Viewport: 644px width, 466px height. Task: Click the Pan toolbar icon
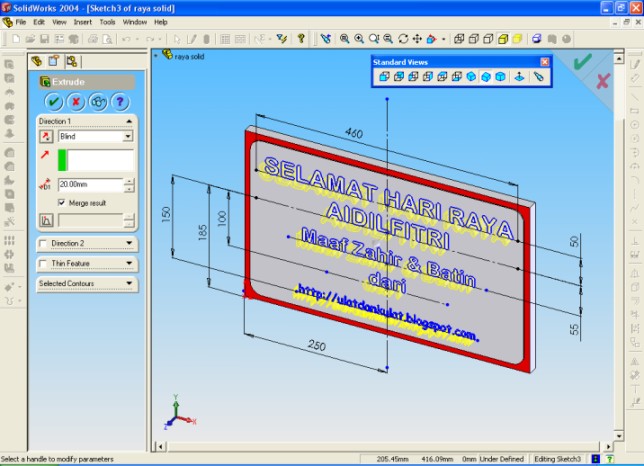click(x=417, y=39)
